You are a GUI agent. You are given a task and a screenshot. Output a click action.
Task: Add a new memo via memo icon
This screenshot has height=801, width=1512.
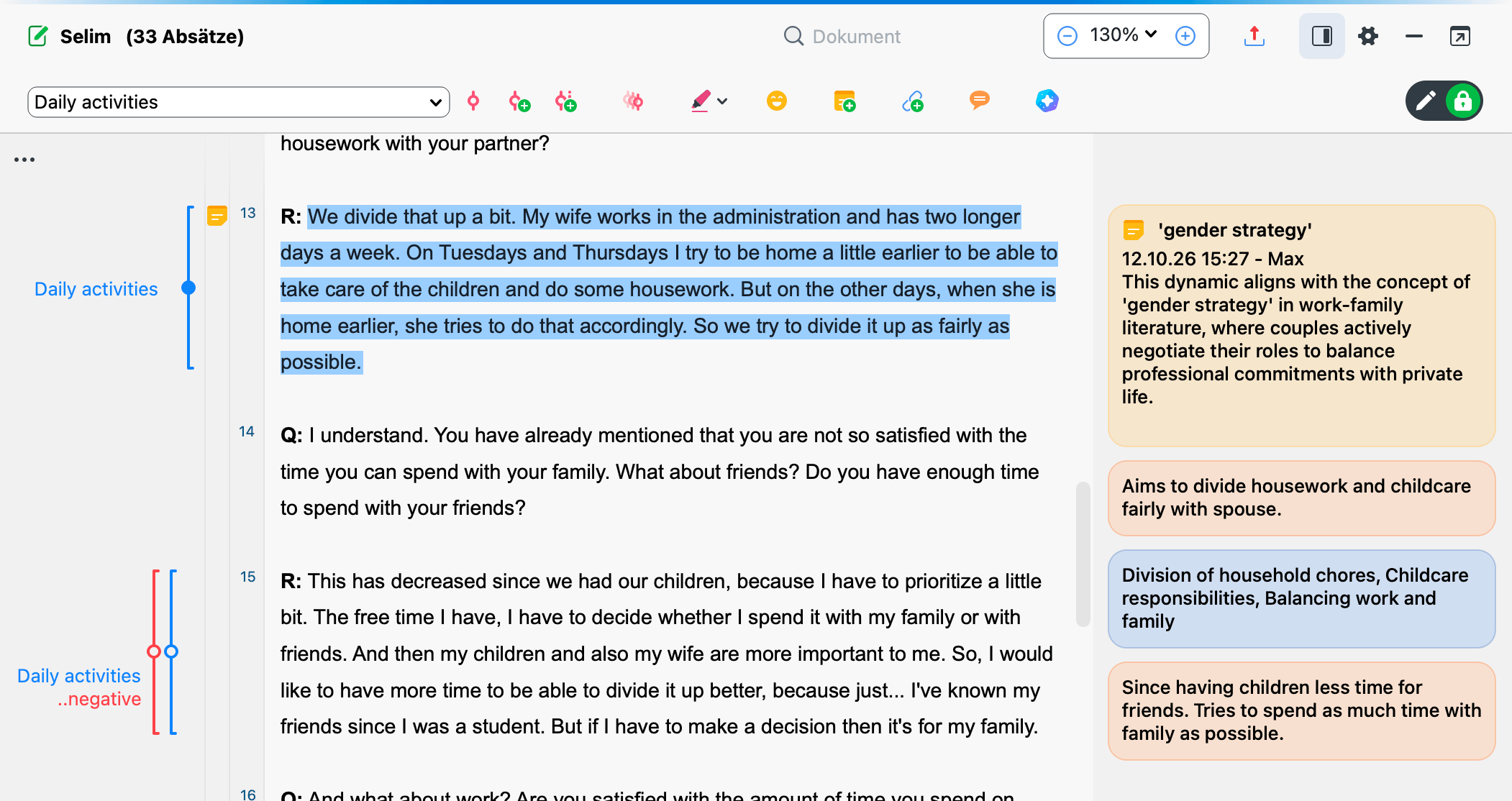point(844,101)
